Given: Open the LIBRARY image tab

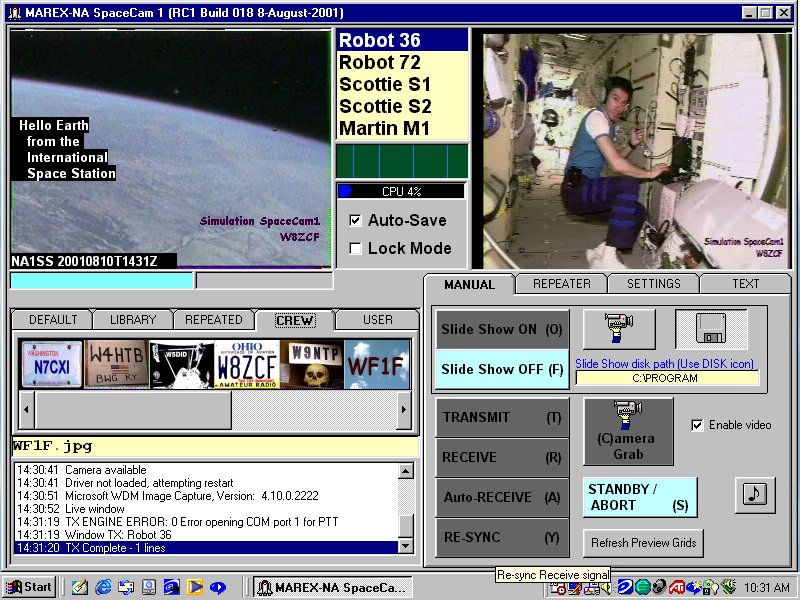Looking at the screenshot, I should tap(133, 320).
